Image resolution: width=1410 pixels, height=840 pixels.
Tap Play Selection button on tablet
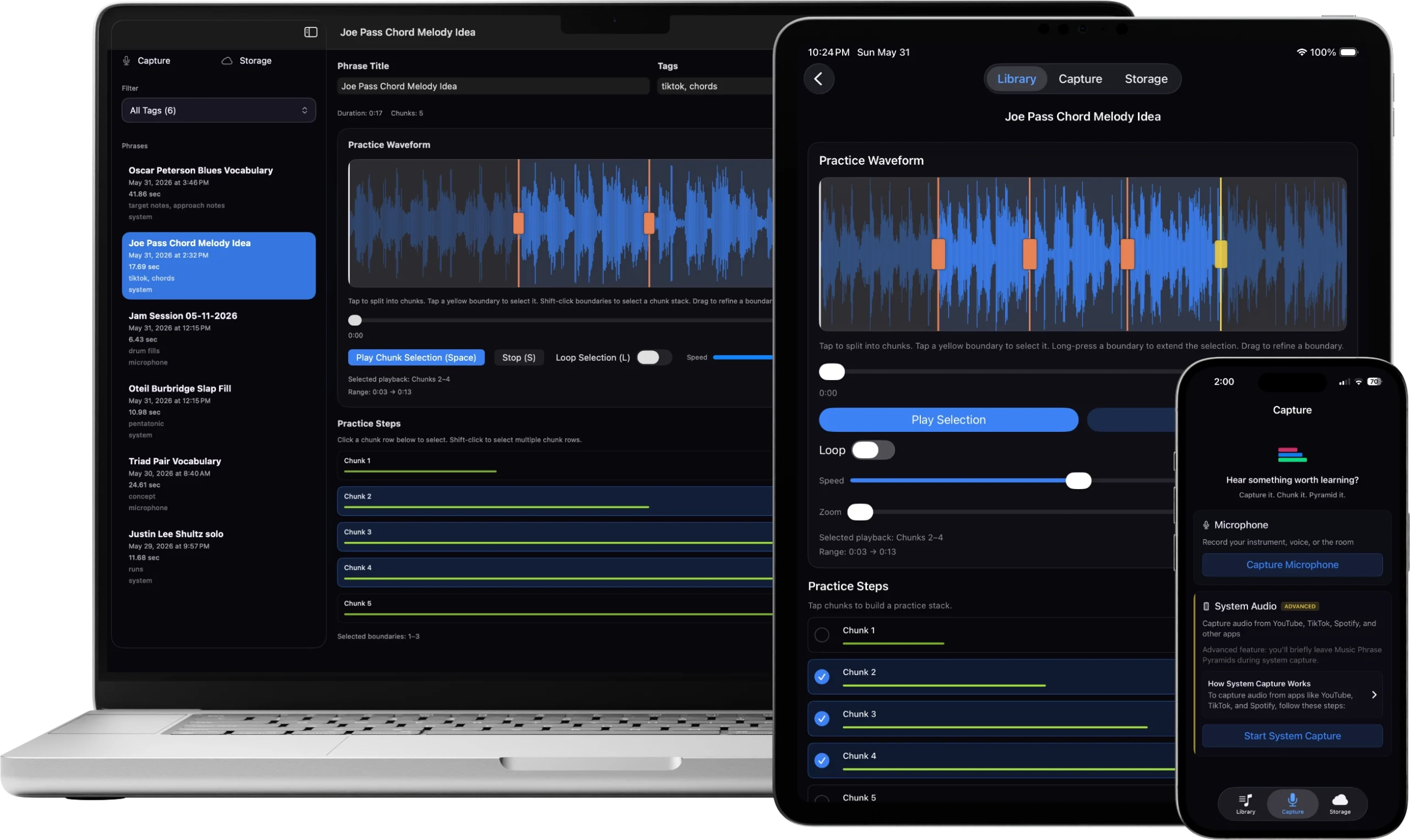(x=948, y=420)
